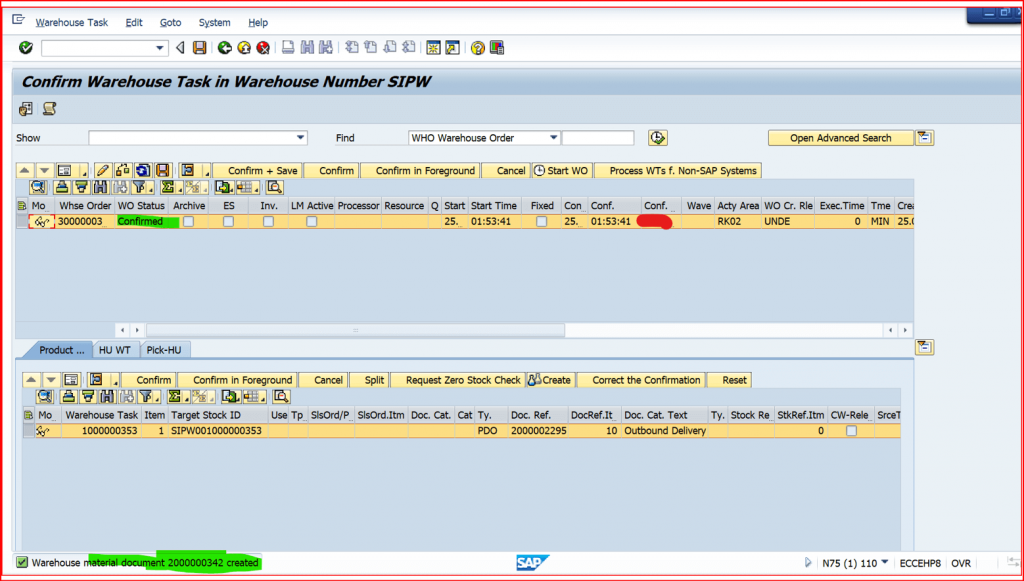Click the Generate Shortcut icon
Viewport: 1024px width, 581px height.
coord(453,48)
